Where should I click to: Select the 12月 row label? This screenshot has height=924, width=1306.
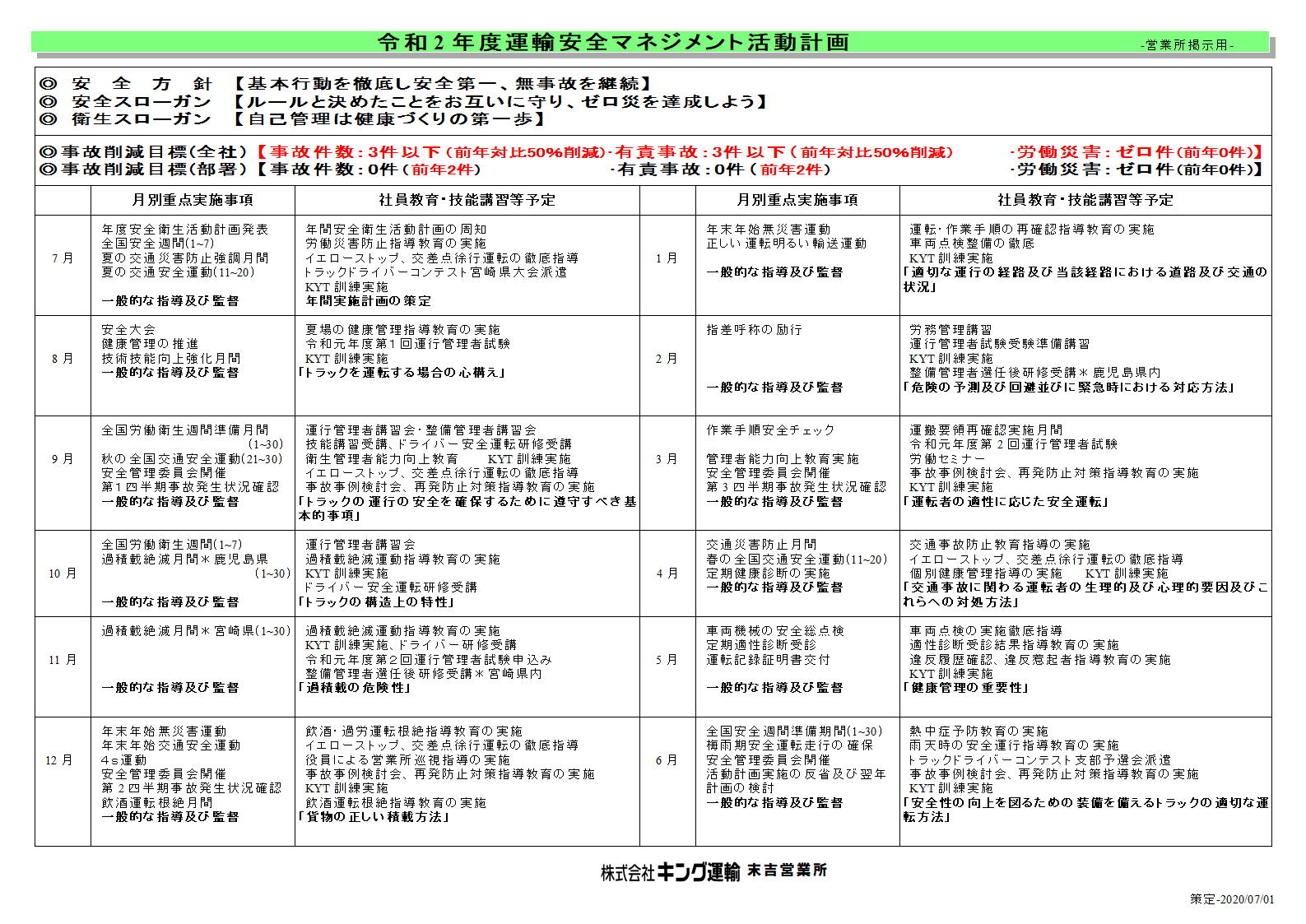(59, 759)
